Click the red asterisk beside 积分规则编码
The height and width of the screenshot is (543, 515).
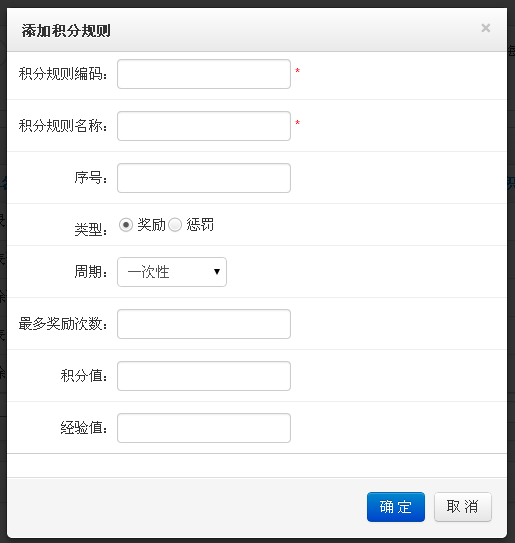pos(298,71)
